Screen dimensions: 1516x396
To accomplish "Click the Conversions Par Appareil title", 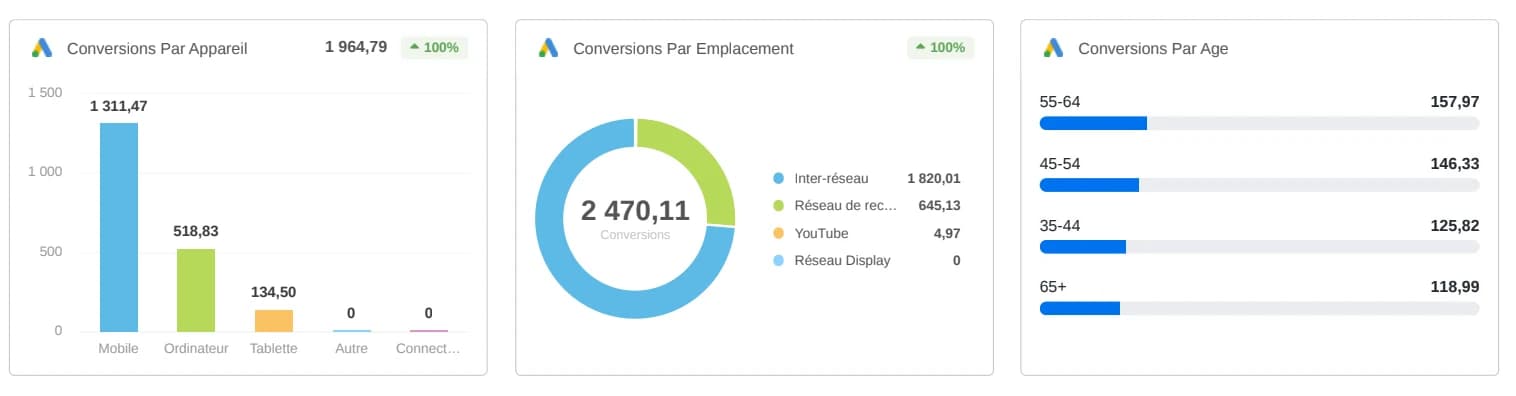I will [x=157, y=48].
